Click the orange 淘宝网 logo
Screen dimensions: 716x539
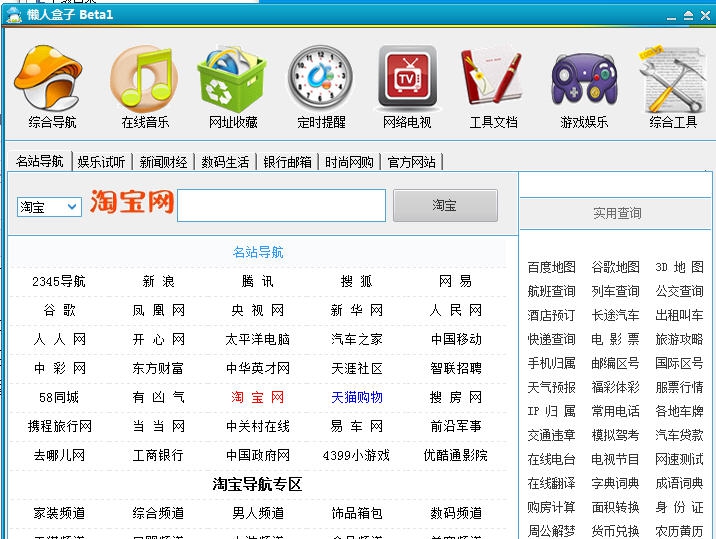click(132, 201)
